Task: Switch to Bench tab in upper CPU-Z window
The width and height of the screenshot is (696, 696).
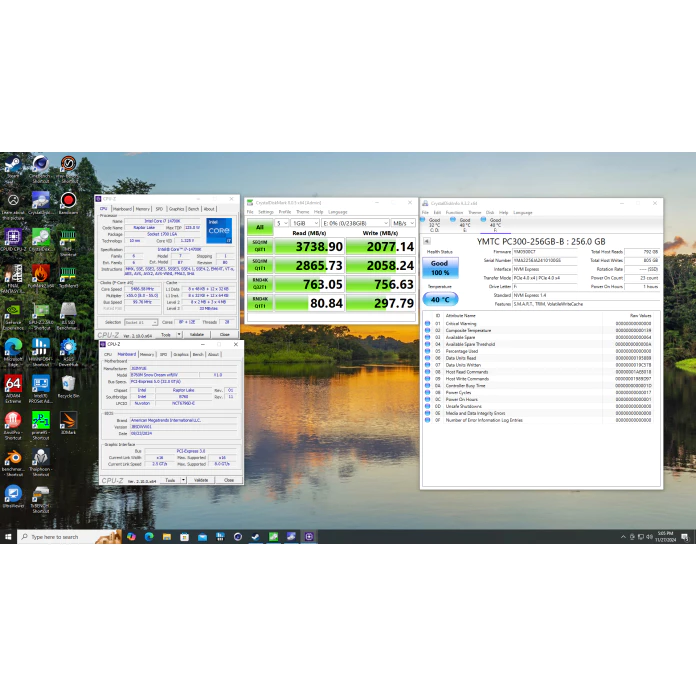Action: [194, 209]
